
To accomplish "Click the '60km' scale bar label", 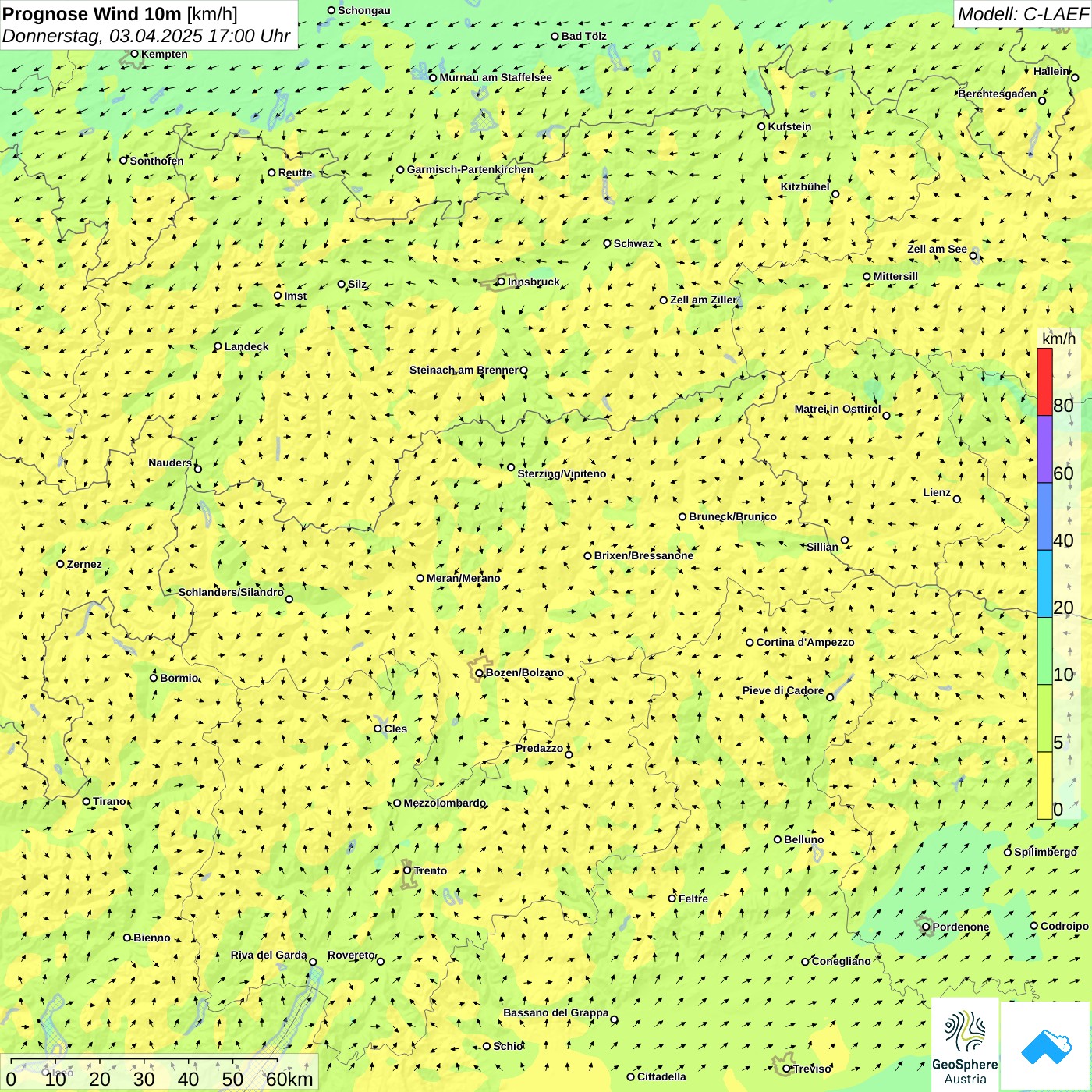I will click(x=289, y=1079).
